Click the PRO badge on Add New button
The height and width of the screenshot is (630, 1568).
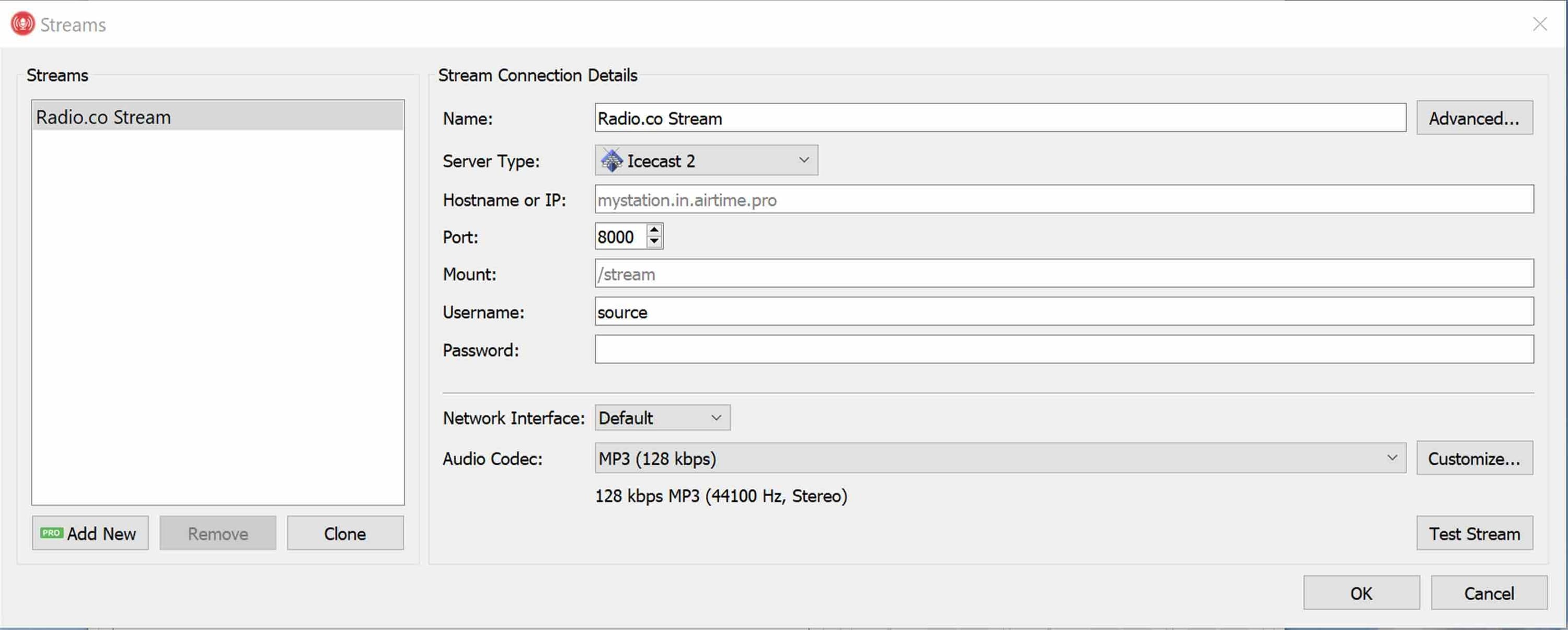[x=51, y=533]
